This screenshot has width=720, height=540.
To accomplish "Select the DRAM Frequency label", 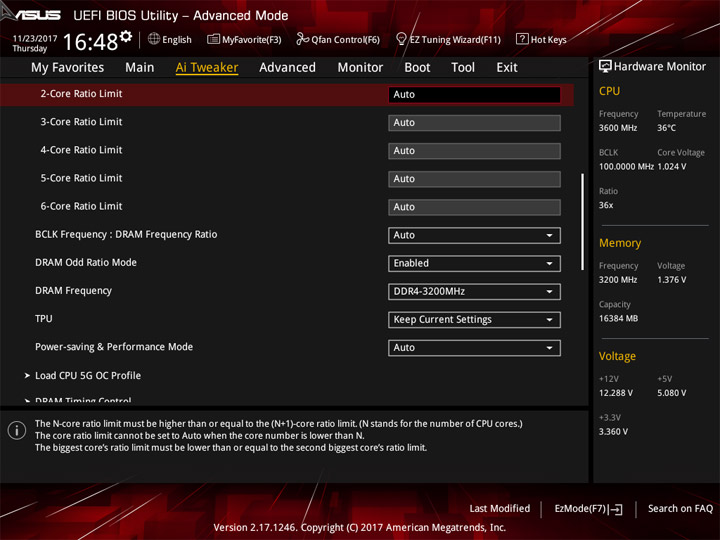I will [x=73, y=291].
